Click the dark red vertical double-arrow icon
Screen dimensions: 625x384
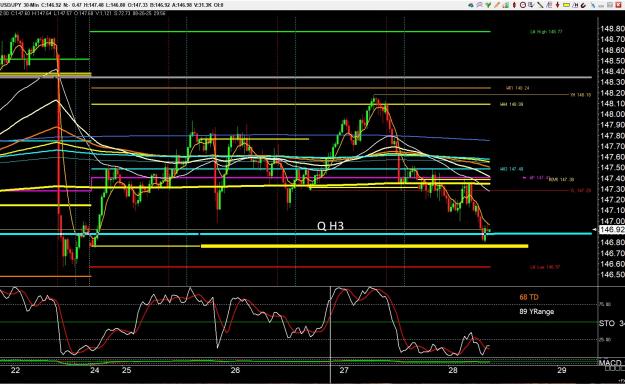tap(515, 5)
